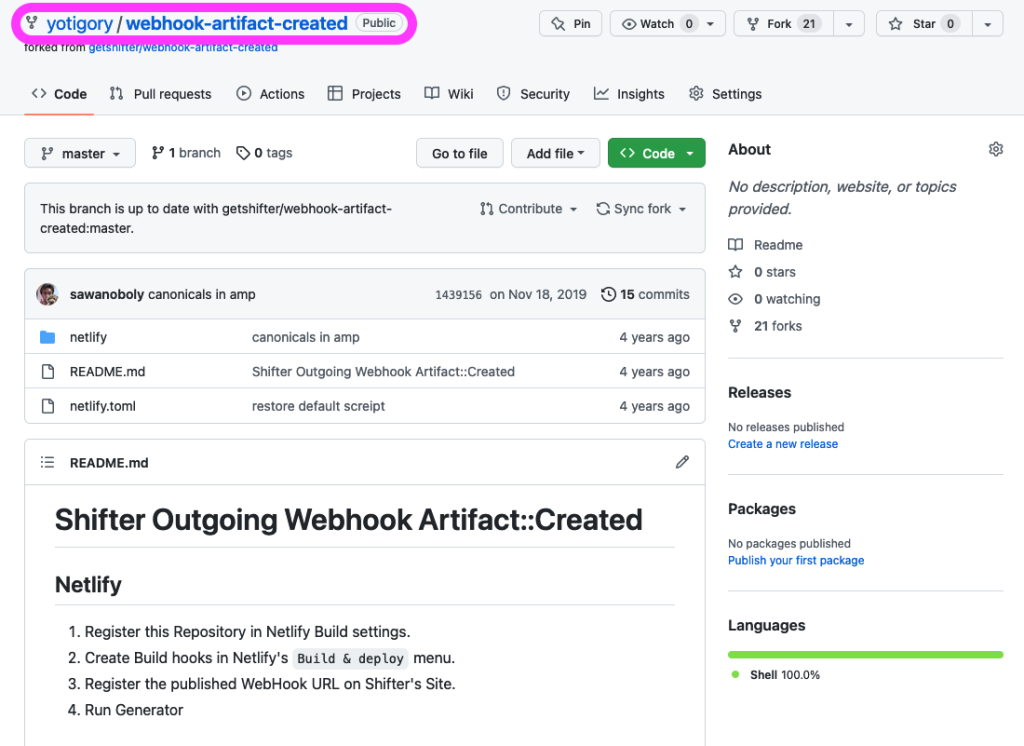View the 1 branch link

186,153
